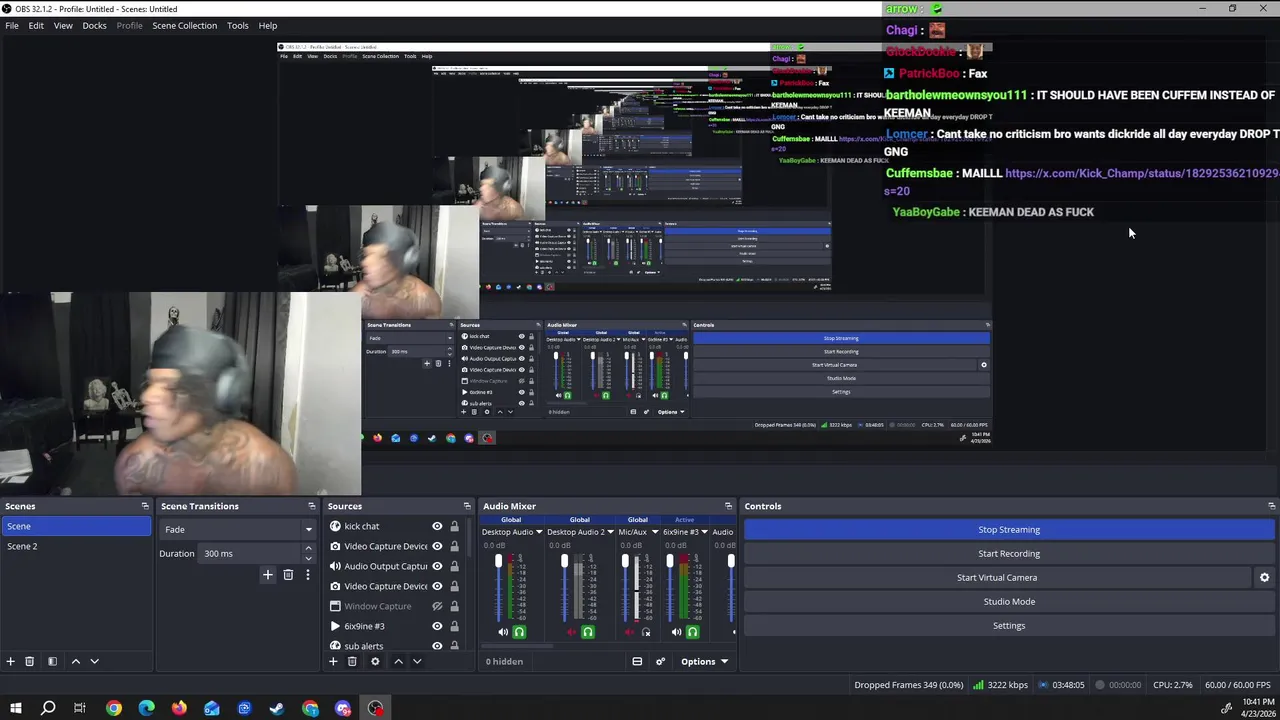The width and height of the screenshot is (1280, 720).
Task: Enable Studio Mode
Action: [1009, 602]
